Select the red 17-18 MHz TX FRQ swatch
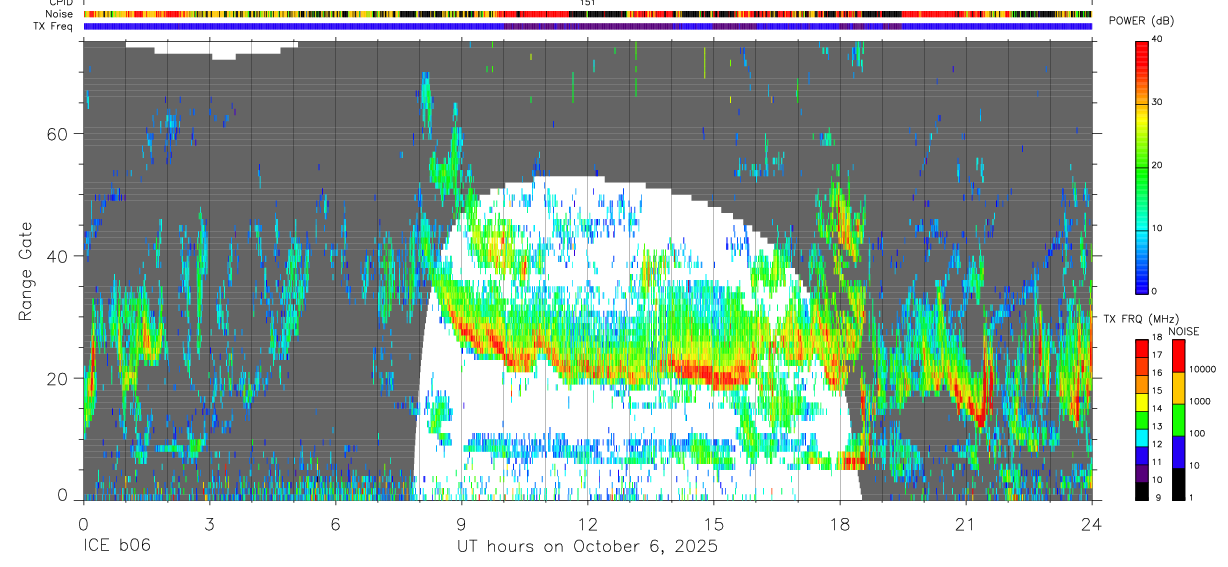The width and height of the screenshot is (1228, 567). coord(1141,347)
